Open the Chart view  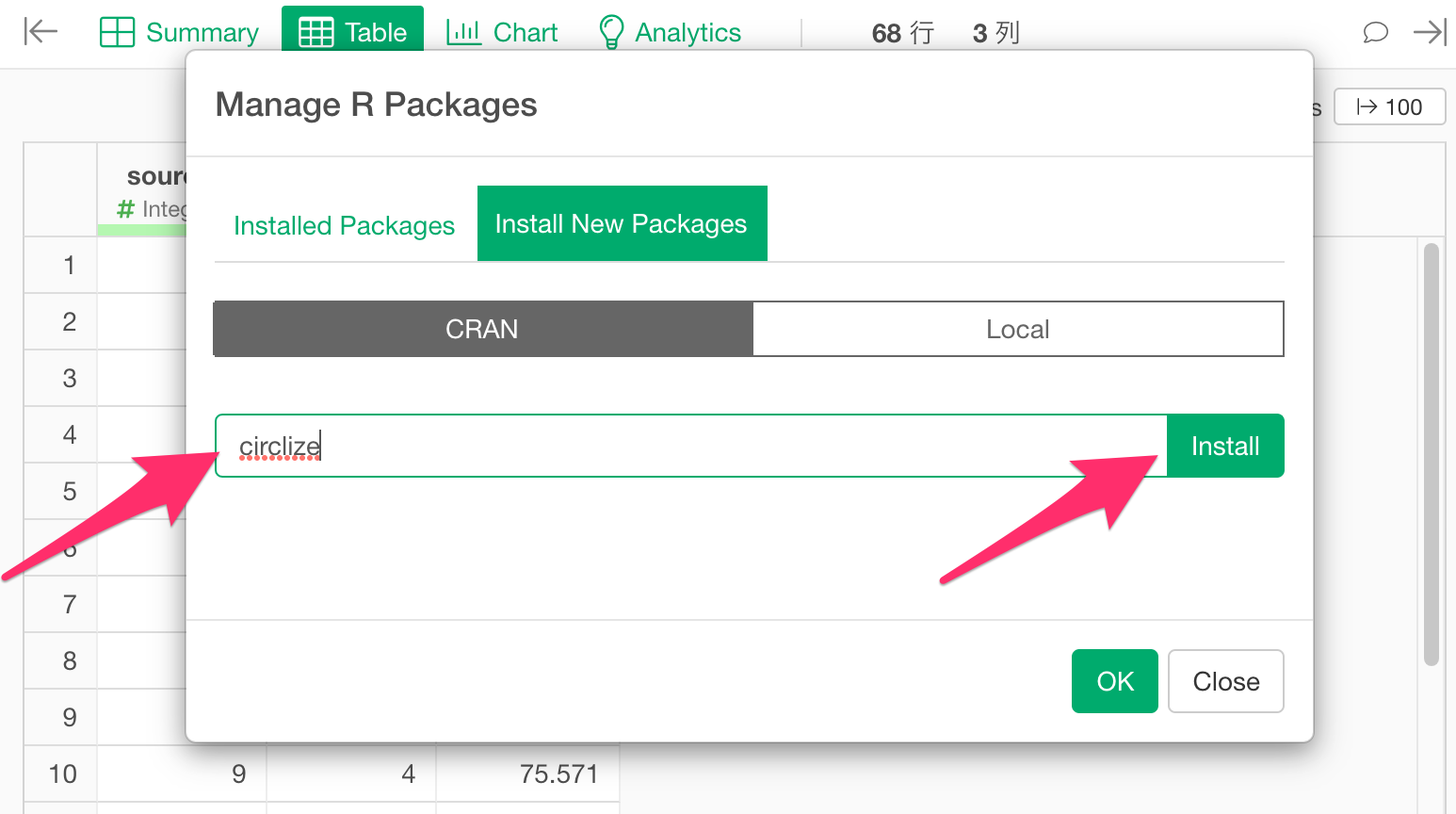click(x=502, y=32)
